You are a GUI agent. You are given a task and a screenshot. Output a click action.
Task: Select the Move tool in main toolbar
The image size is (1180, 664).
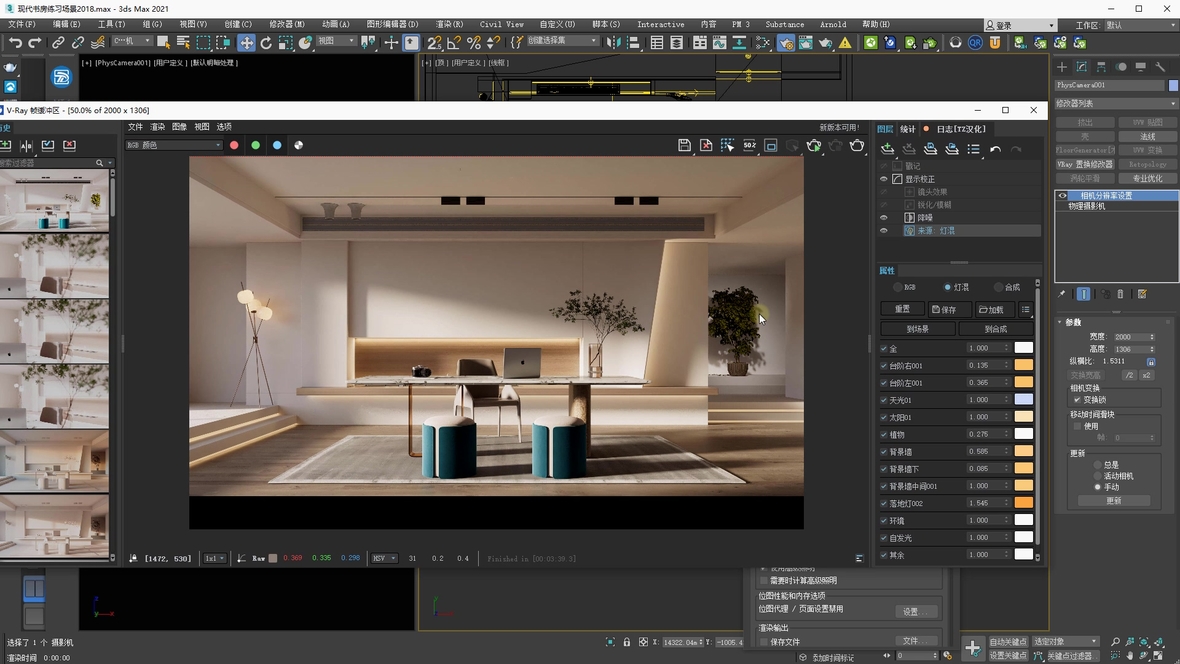(x=246, y=43)
